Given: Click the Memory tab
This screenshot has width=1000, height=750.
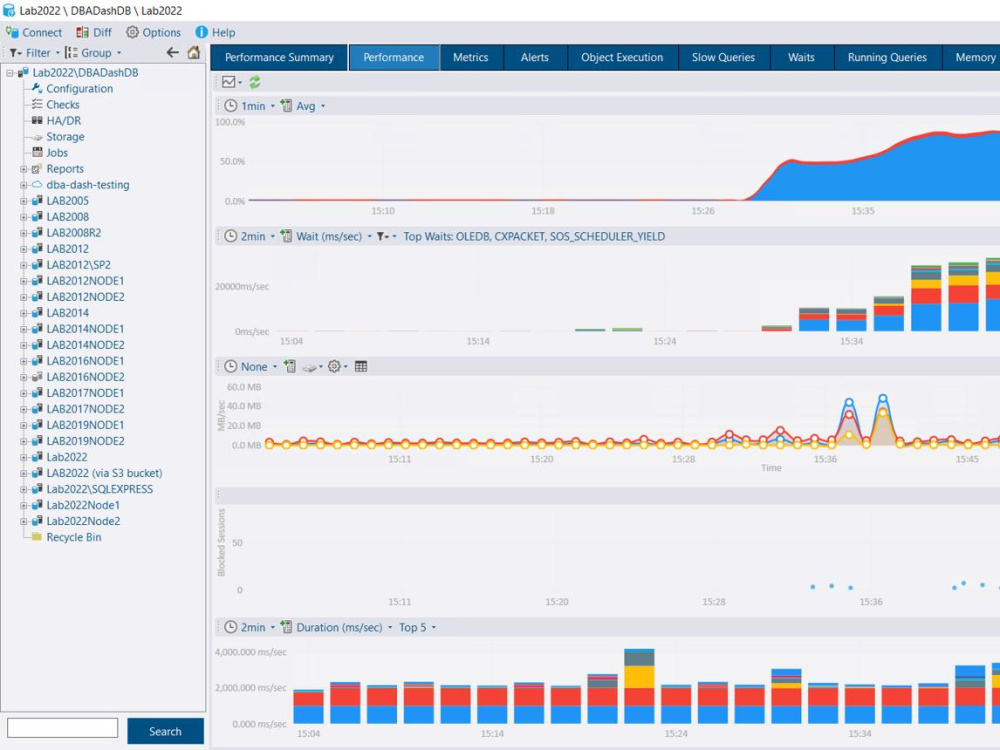Looking at the screenshot, I should click(x=974, y=57).
